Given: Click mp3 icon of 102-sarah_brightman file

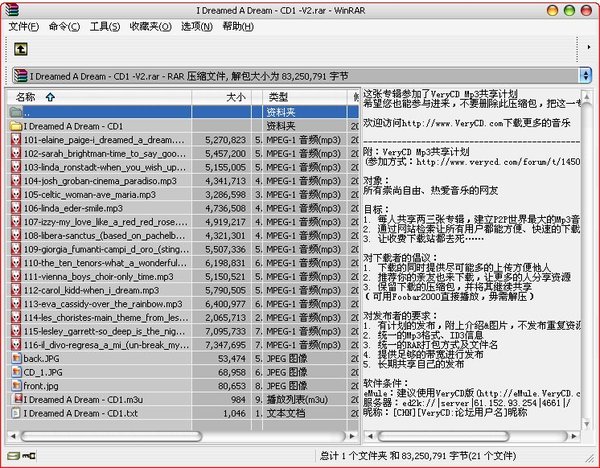Looking at the screenshot, I should click(x=16, y=153).
